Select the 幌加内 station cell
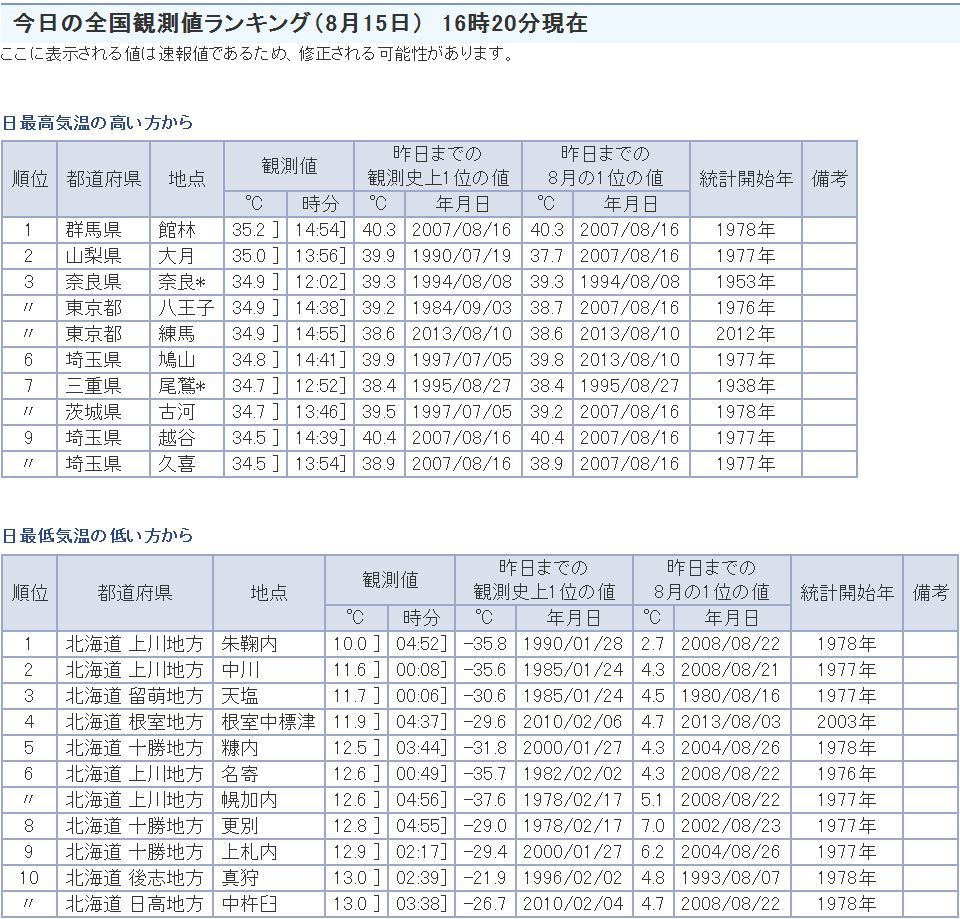 [x=250, y=800]
